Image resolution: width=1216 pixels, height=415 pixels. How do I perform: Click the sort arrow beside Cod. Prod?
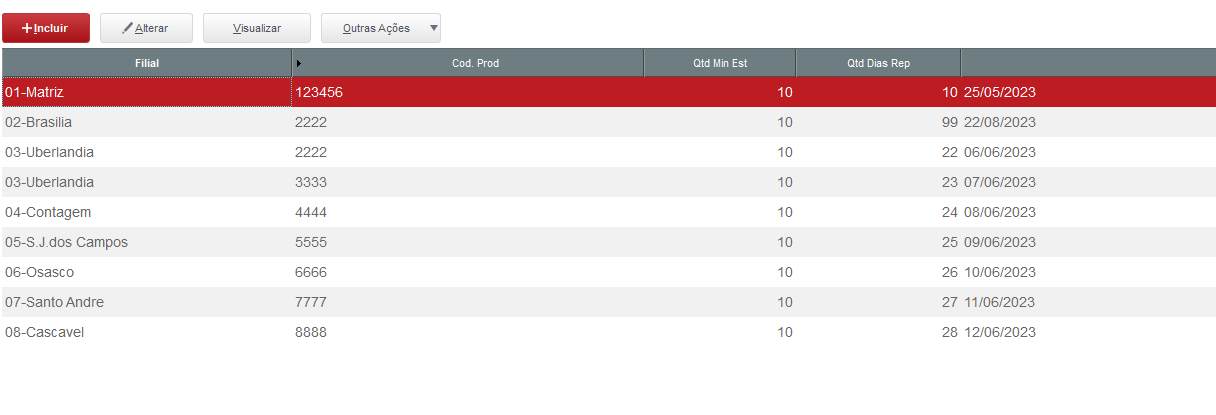pos(299,63)
